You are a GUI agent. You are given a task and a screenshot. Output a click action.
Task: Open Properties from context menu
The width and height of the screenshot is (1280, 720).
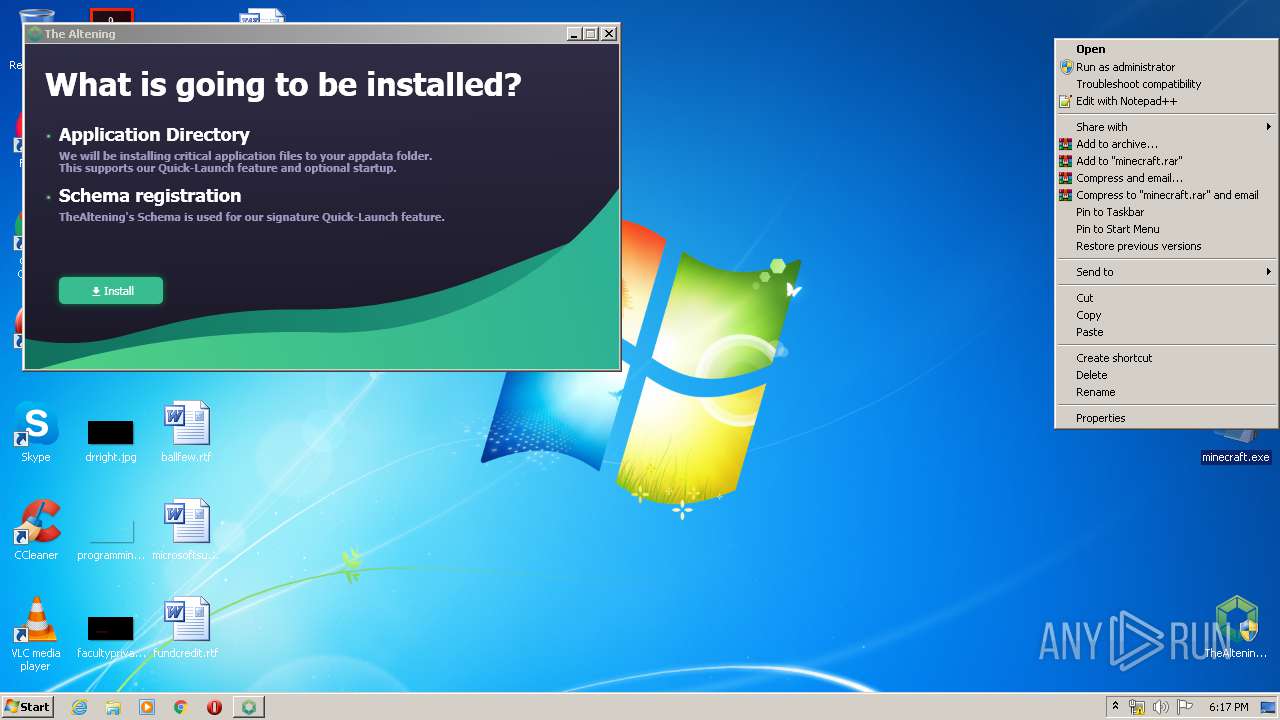pos(1166,418)
